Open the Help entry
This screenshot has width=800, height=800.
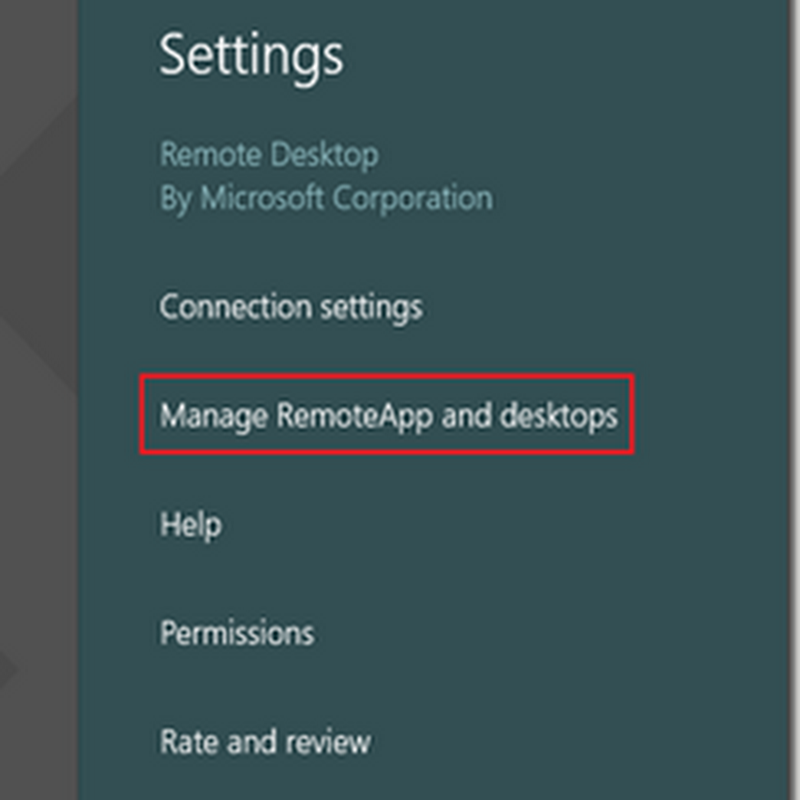click(190, 524)
